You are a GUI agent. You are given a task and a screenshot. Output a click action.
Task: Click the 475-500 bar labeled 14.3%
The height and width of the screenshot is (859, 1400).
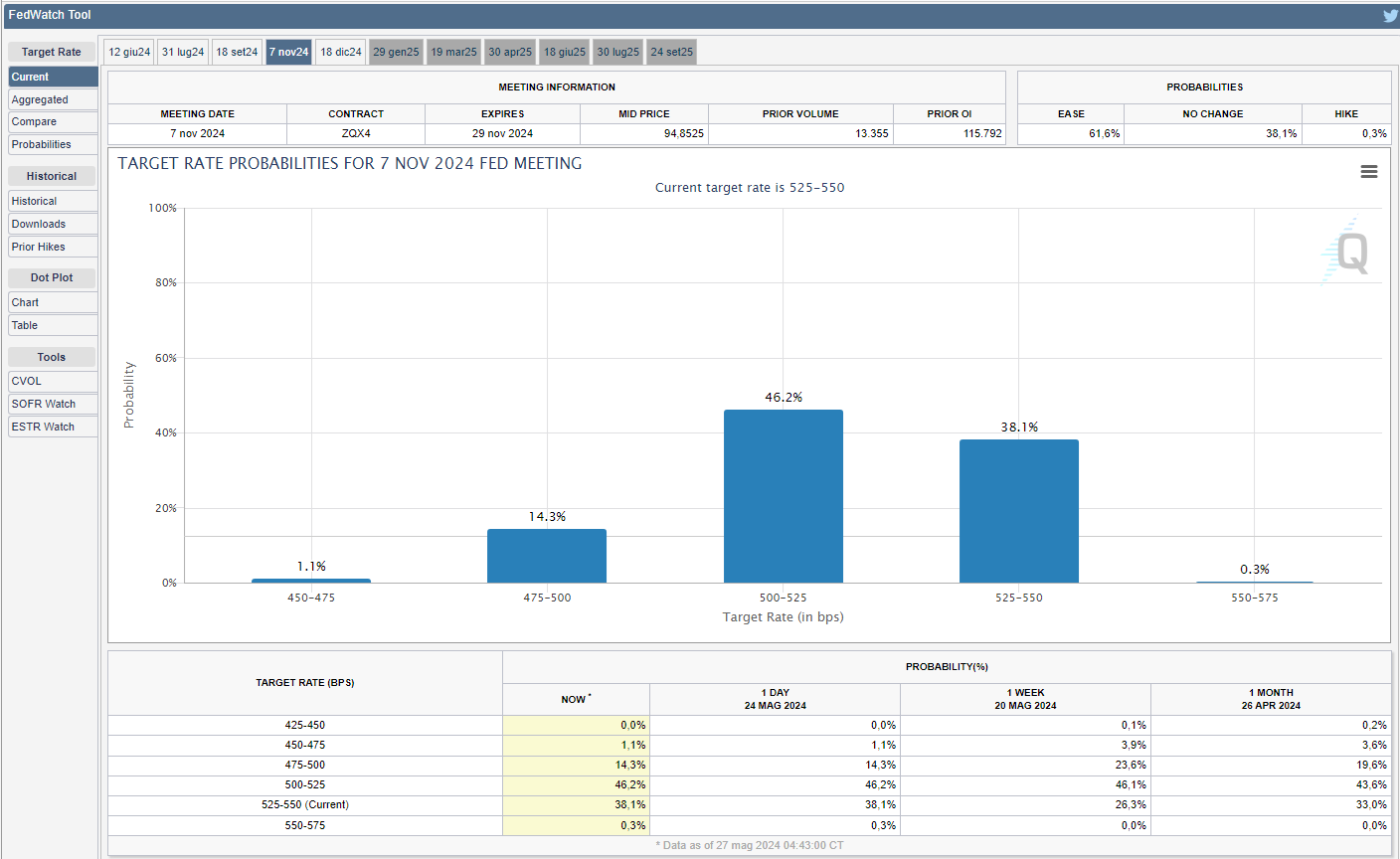(x=547, y=556)
